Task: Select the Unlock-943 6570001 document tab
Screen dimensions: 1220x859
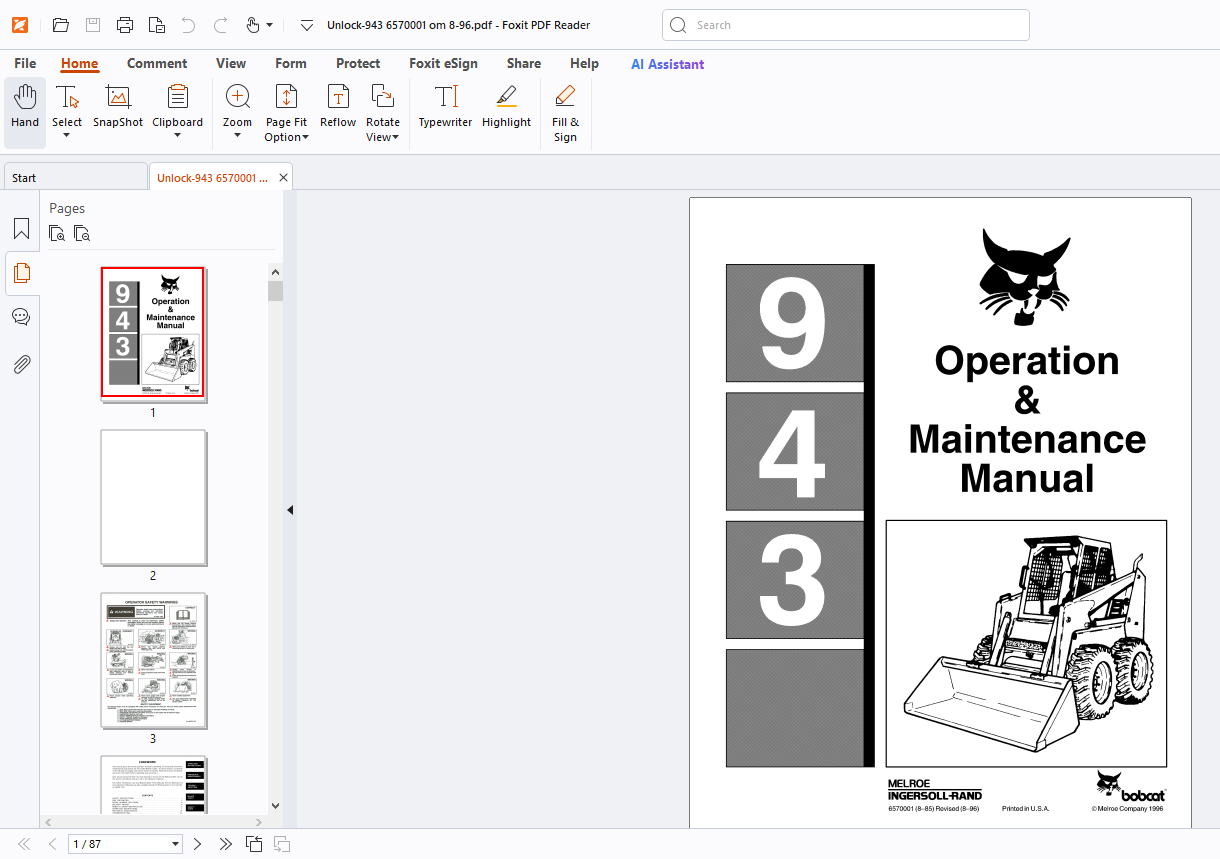Action: pos(212,177)
